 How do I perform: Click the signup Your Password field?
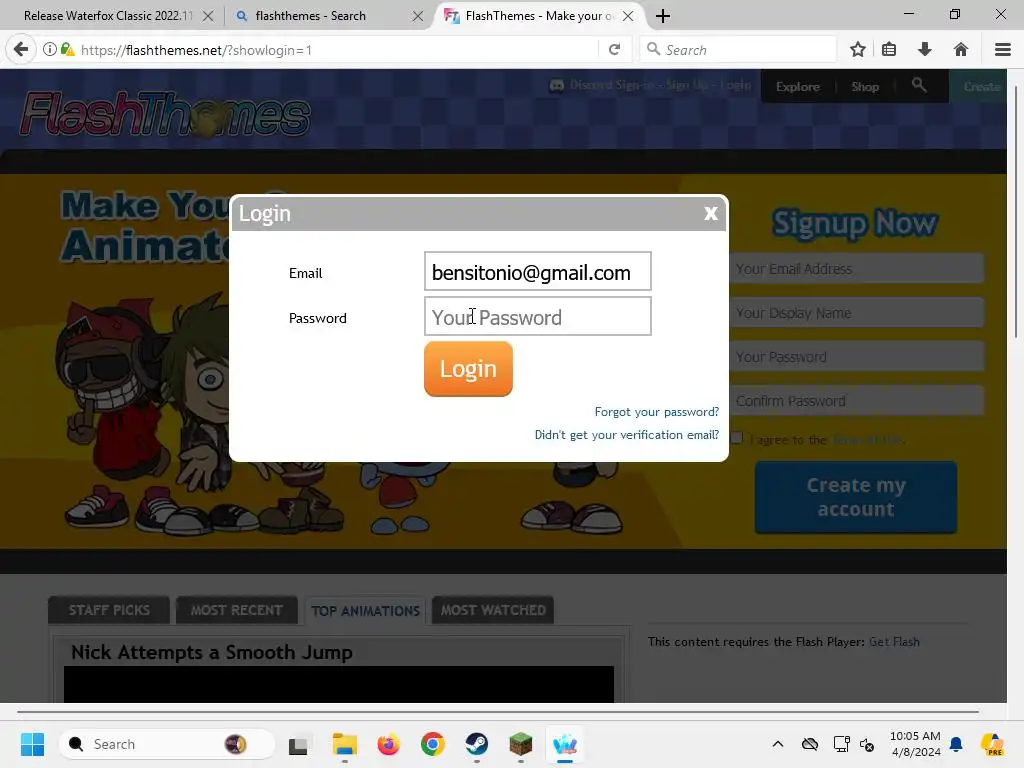856,357
